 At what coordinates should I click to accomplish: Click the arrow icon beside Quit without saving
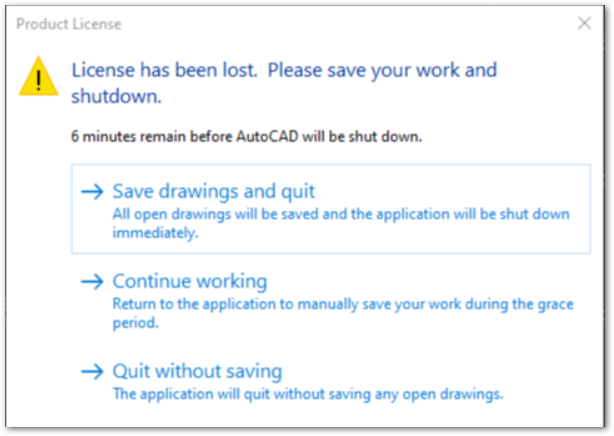(x=93, y=372)
